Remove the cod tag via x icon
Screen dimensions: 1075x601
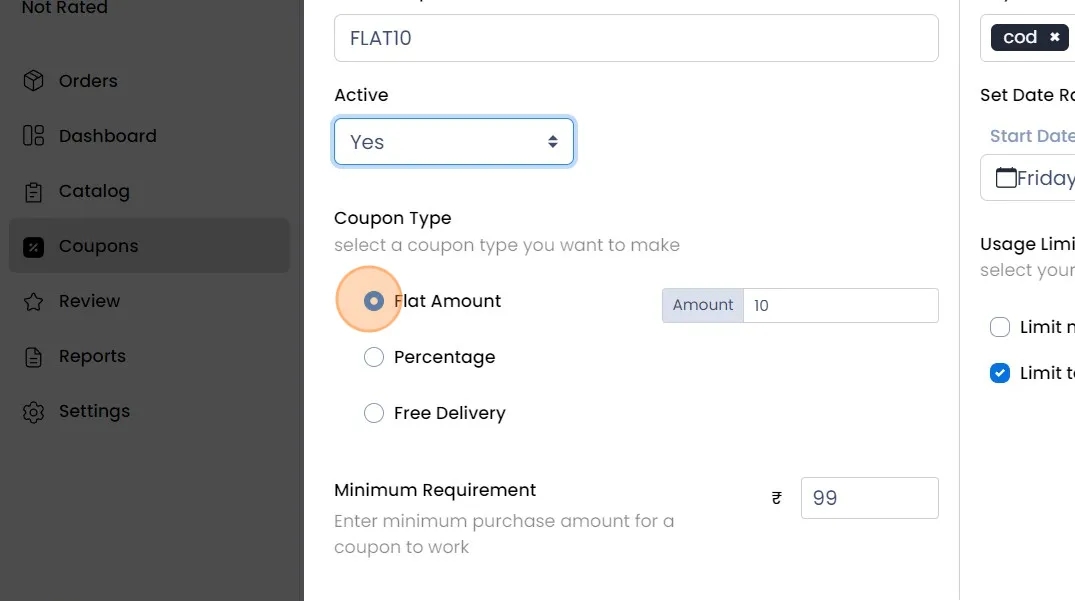coord(1054,37)
